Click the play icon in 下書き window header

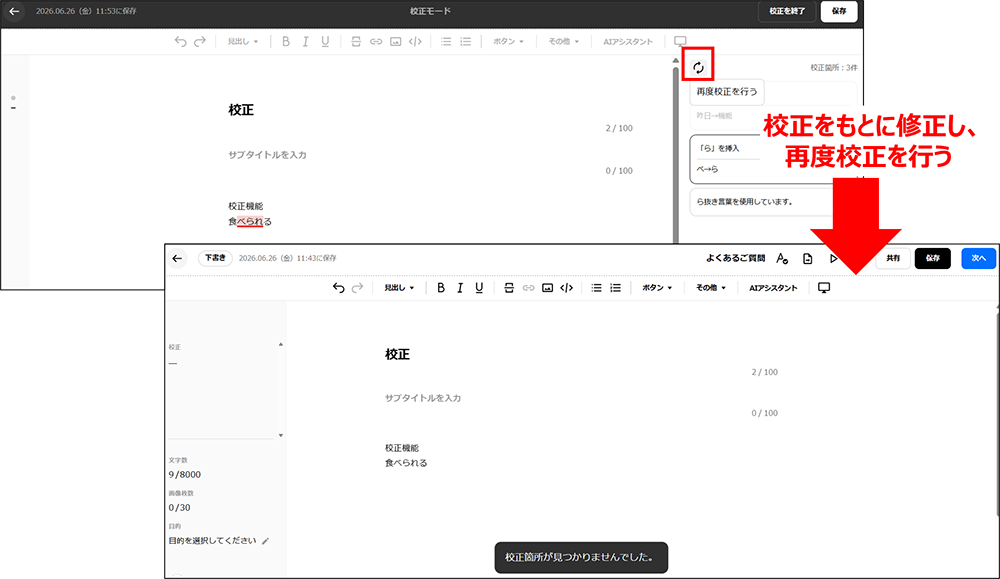coord(833,258)
